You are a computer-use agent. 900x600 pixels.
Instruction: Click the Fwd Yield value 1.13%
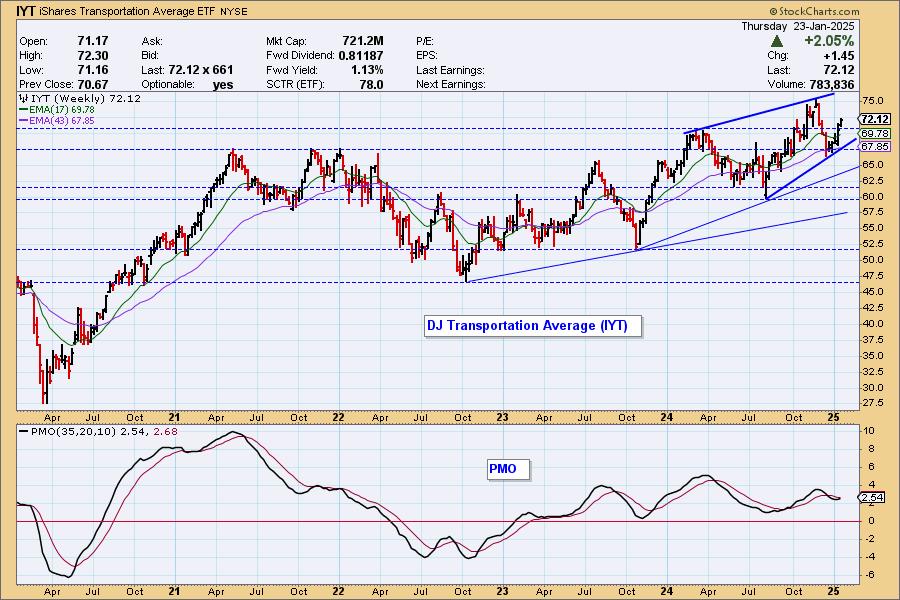367,70
